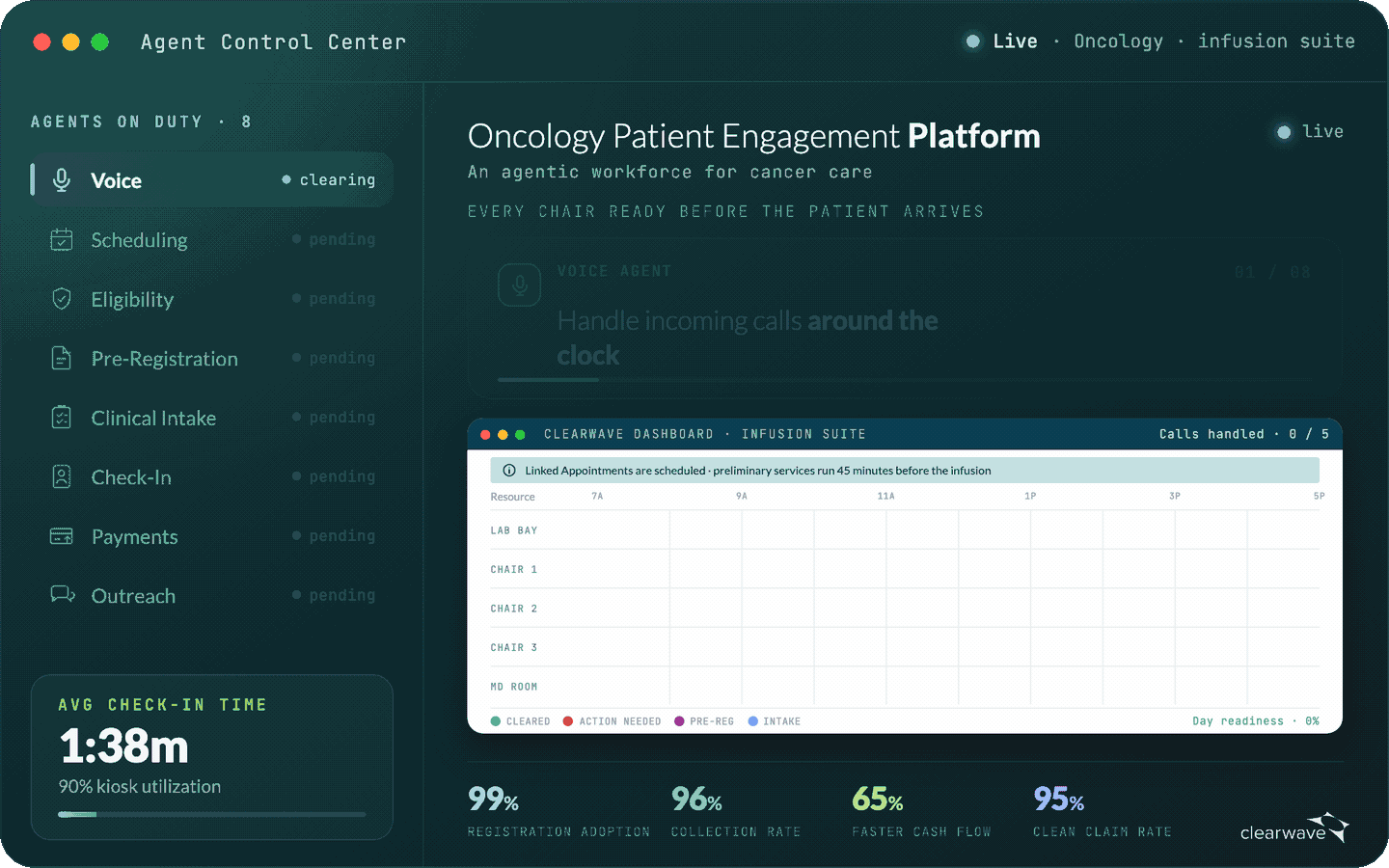Click the Scheduling calendar icon
Screen dimensions: 1389x868
point(62,239)
